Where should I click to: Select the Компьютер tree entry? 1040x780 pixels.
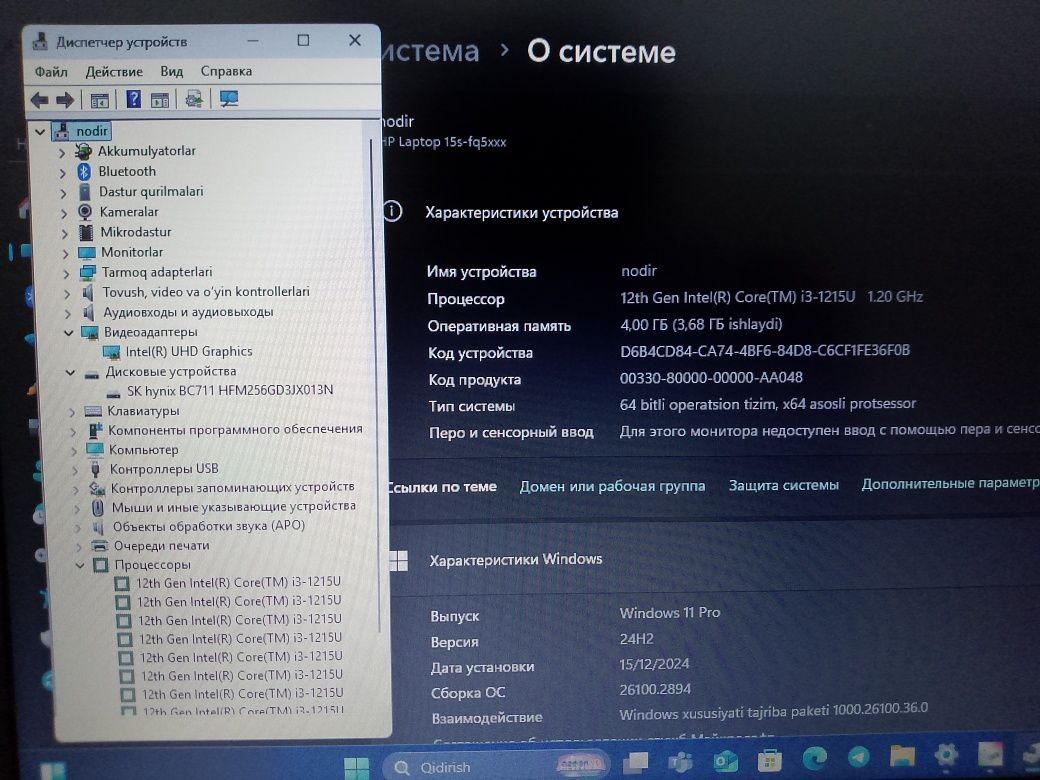click(143, 450)
